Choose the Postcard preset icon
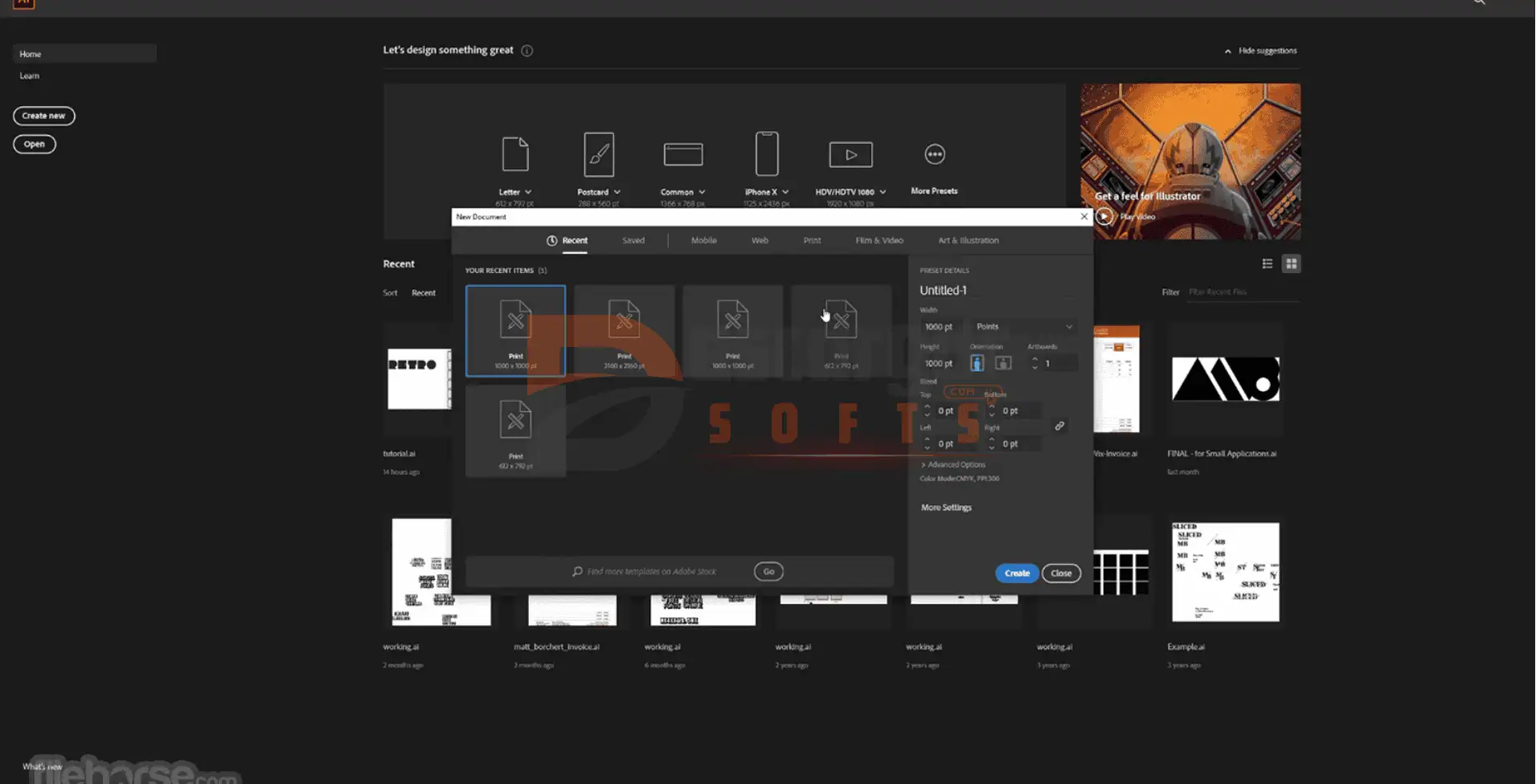 pos(599,154)
